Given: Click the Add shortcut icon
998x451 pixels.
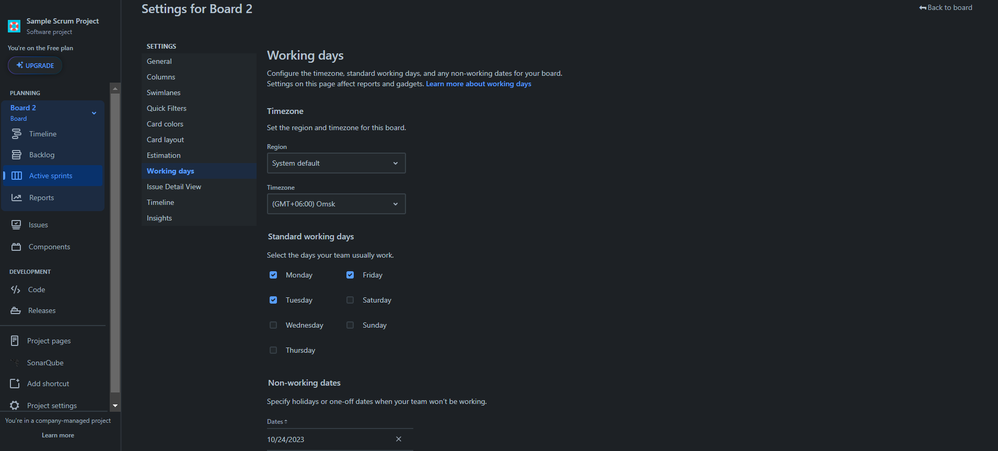Looking at the screenshot, I should [15, 384].
